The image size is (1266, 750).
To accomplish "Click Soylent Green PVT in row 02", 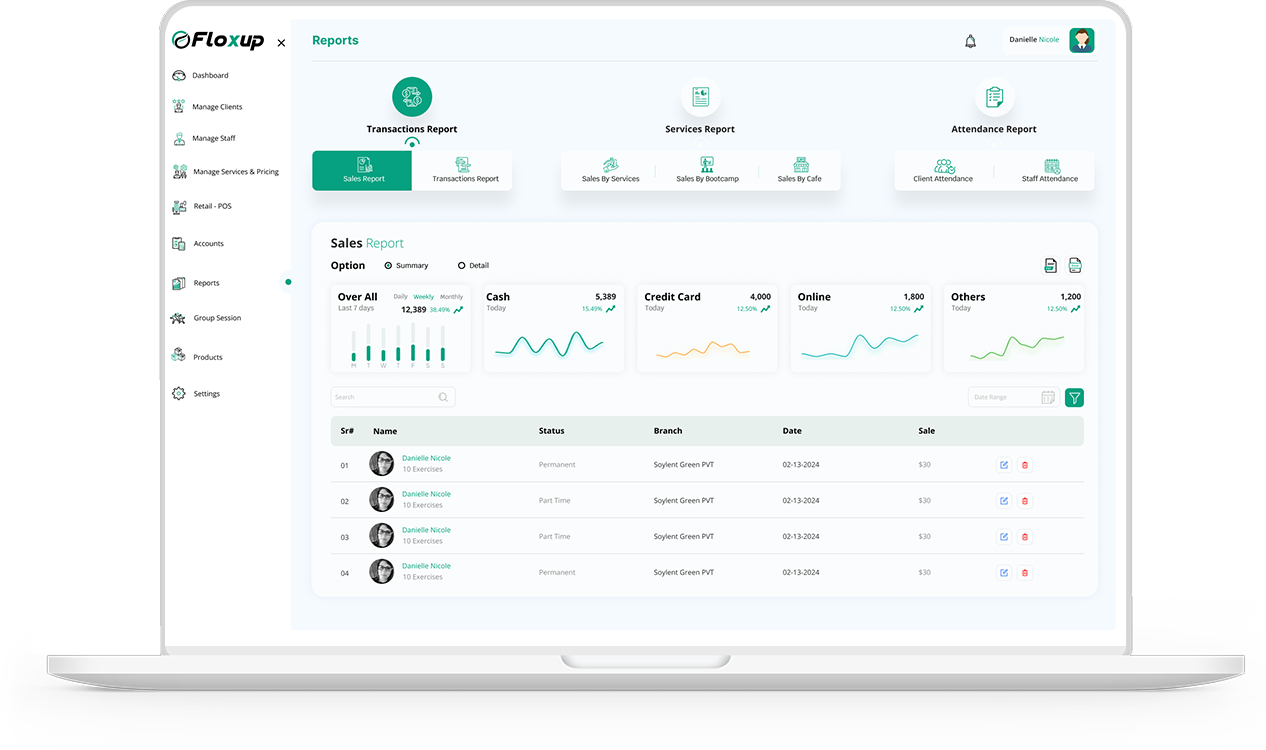I will tap(684, 501).
